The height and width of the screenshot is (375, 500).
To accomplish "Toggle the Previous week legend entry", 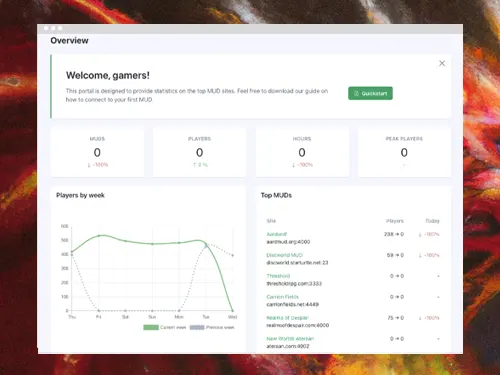I will 212,327.
